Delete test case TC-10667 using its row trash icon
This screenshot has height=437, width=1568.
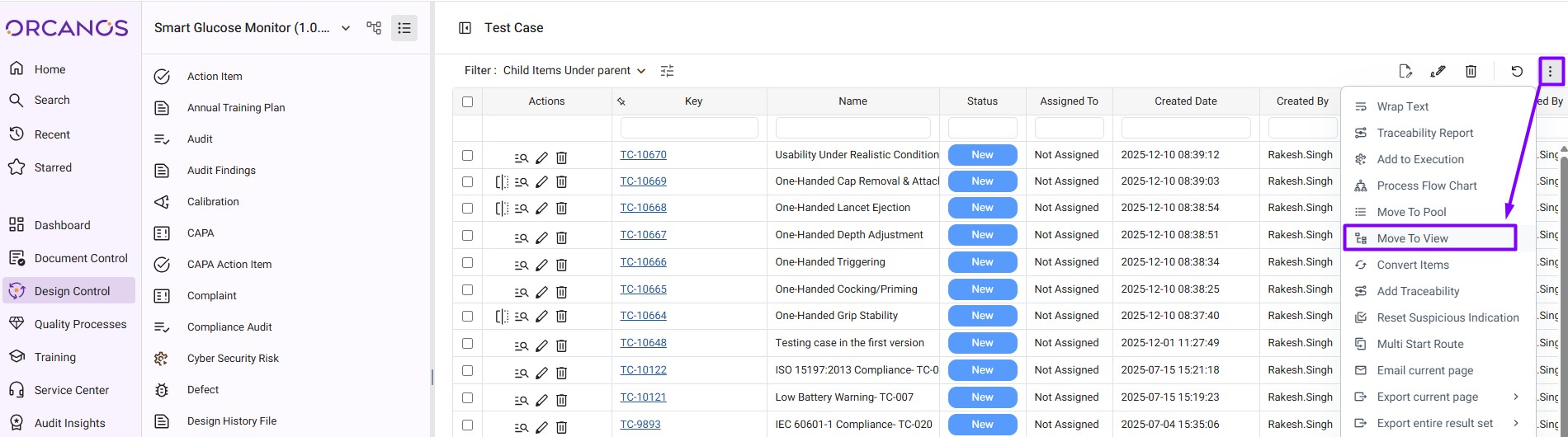point(561,237)
